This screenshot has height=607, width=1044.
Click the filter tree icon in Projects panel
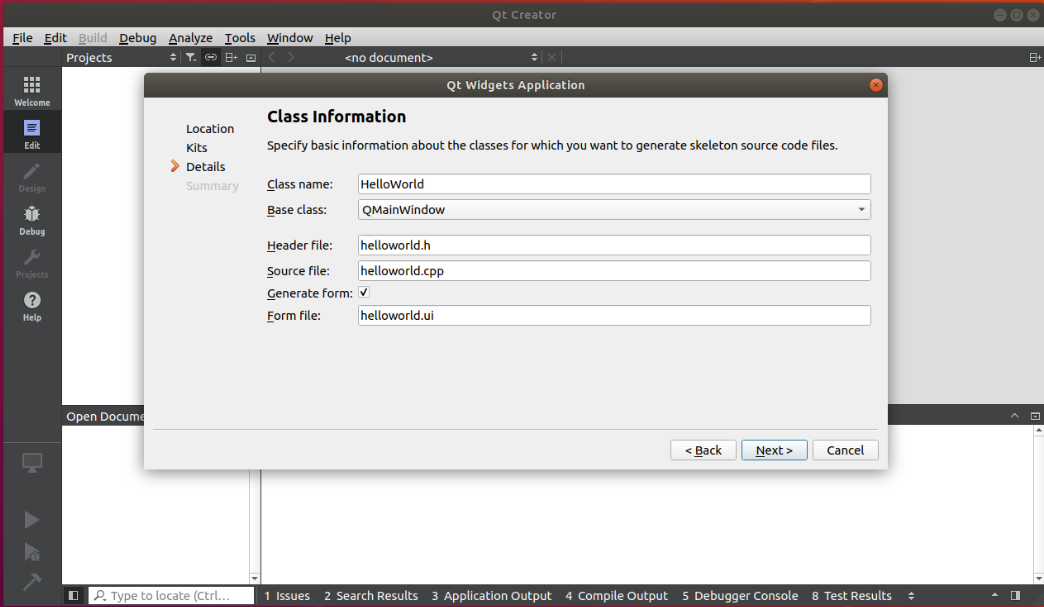pyautogui.click(x=191, y=58)
